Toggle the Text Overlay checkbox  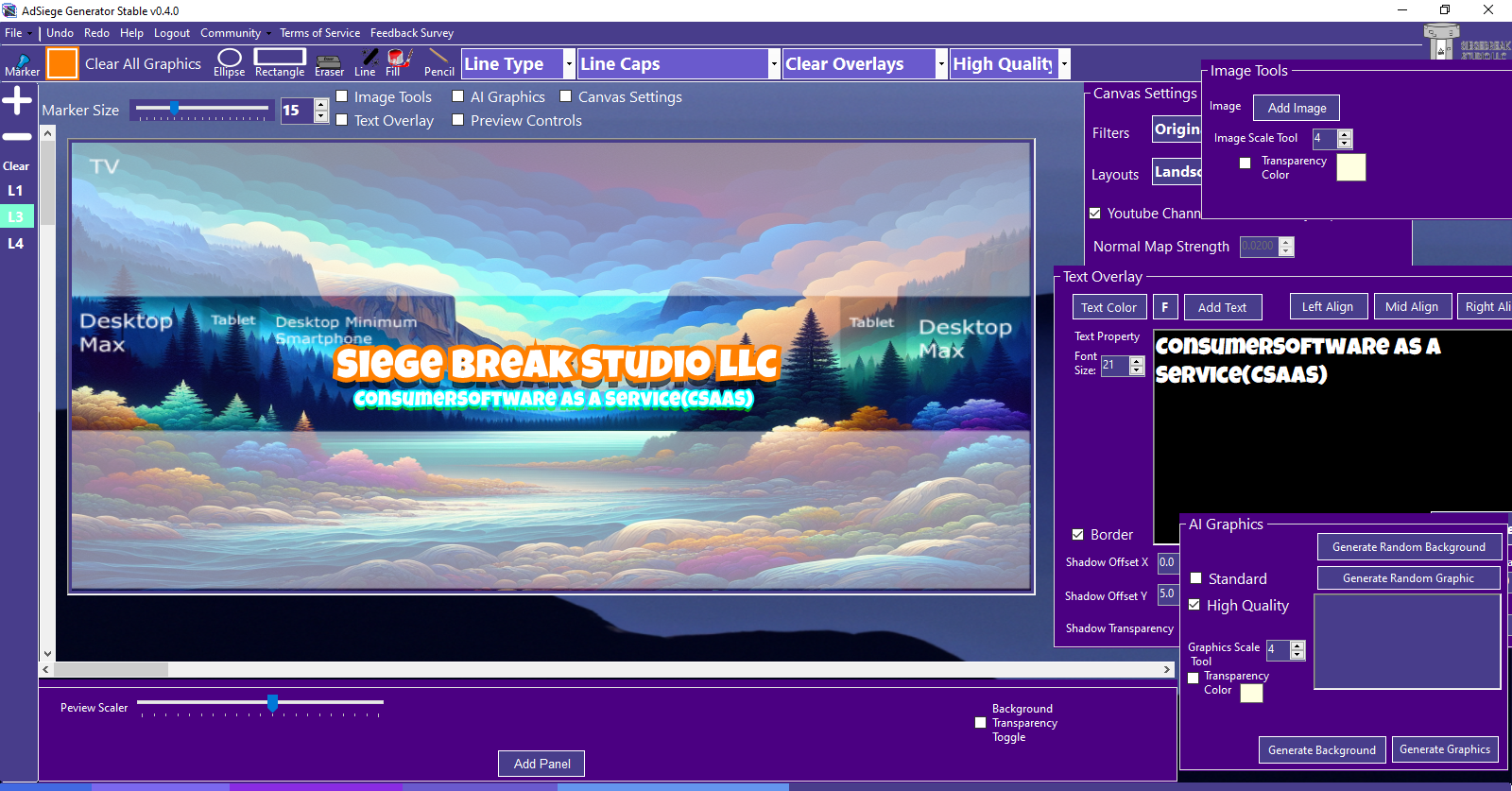coord(342,120)
